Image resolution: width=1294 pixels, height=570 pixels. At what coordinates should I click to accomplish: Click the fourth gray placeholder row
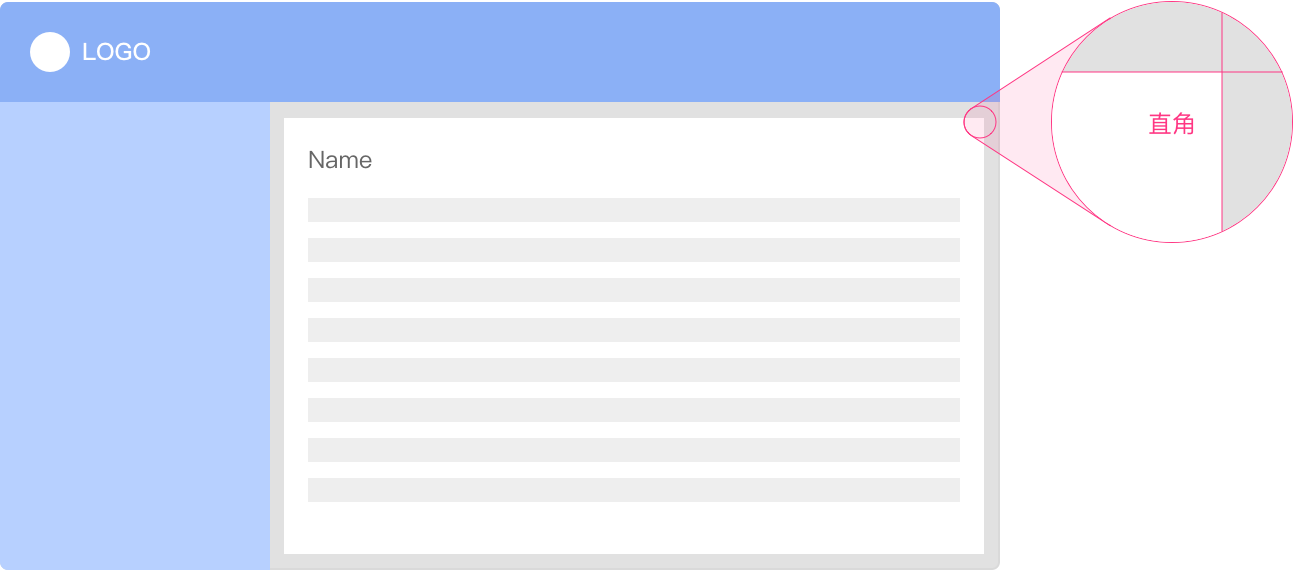pos(634,330)
